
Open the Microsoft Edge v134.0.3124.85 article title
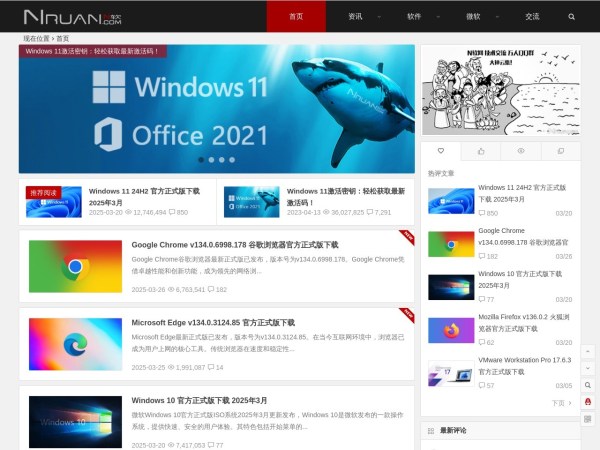213,322
